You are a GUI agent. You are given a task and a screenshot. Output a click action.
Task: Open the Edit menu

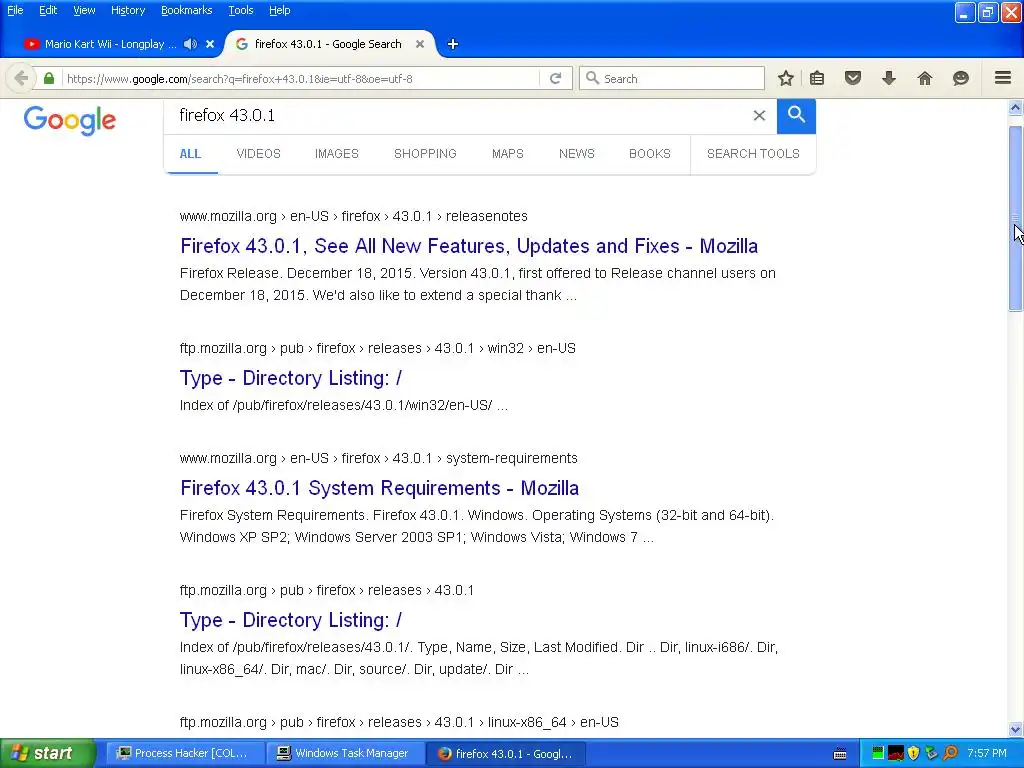point(48,10)
